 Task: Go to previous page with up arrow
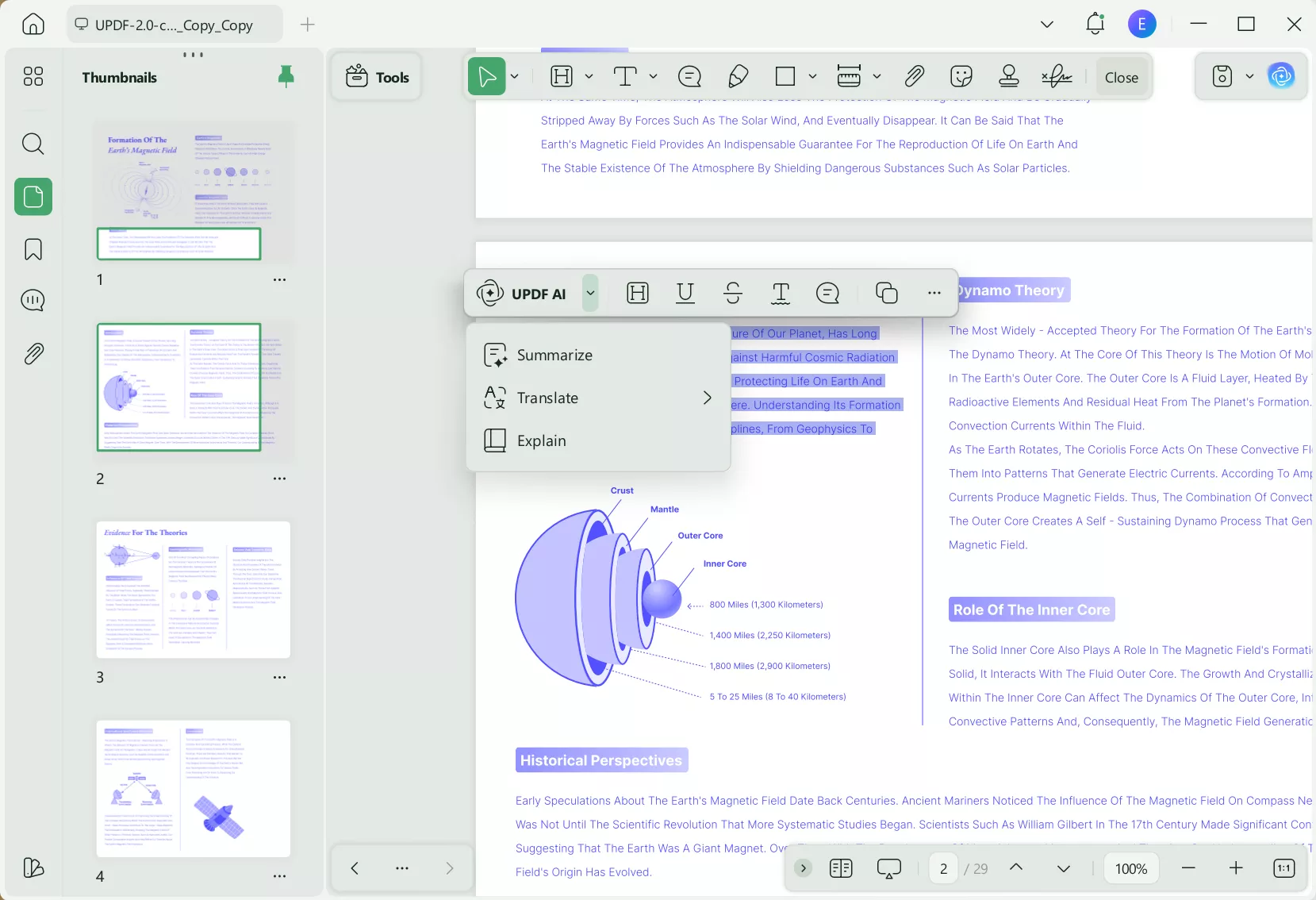[x=1016, y=868]
